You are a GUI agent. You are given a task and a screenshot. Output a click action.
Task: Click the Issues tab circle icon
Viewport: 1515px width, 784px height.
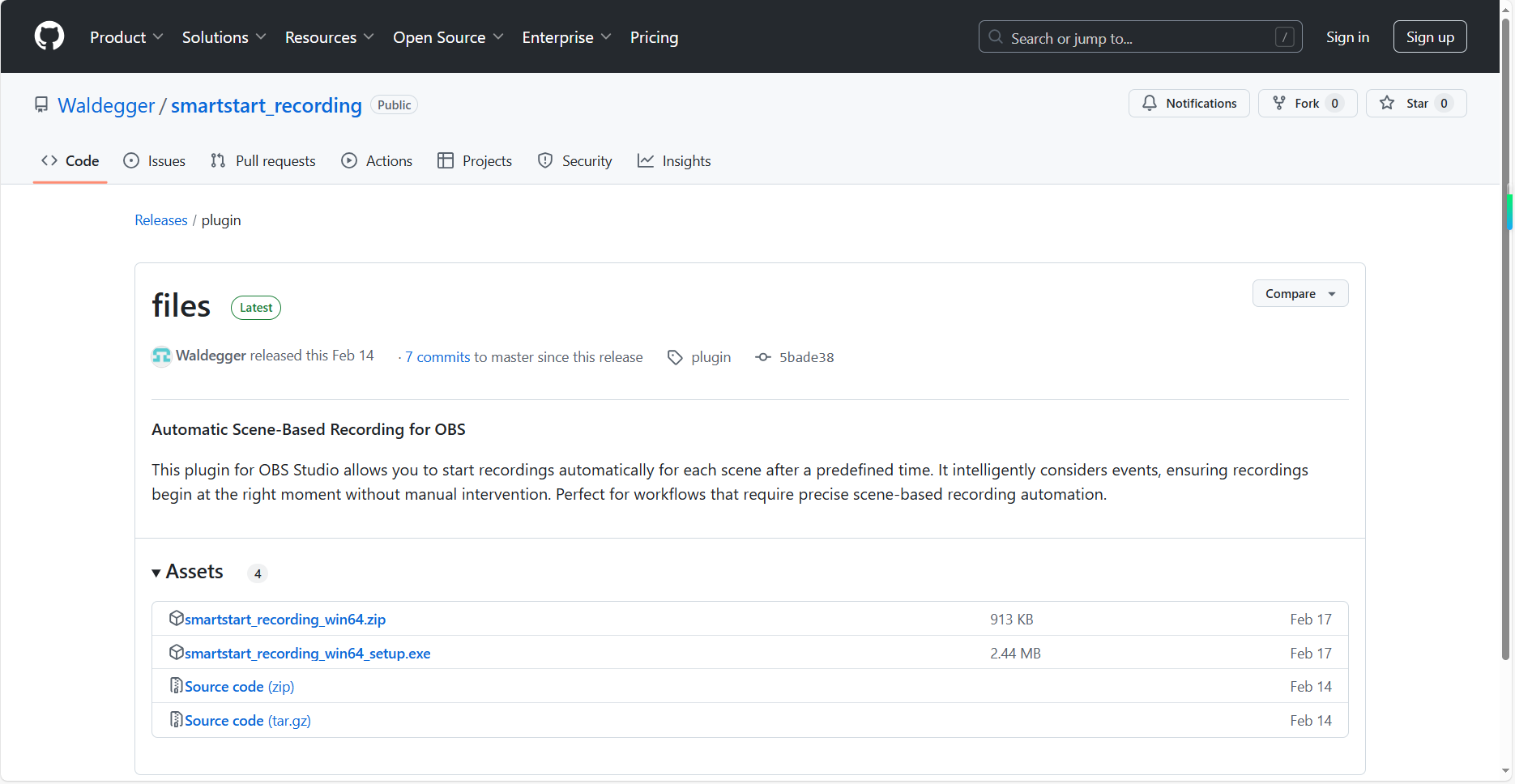coord(131,160)
